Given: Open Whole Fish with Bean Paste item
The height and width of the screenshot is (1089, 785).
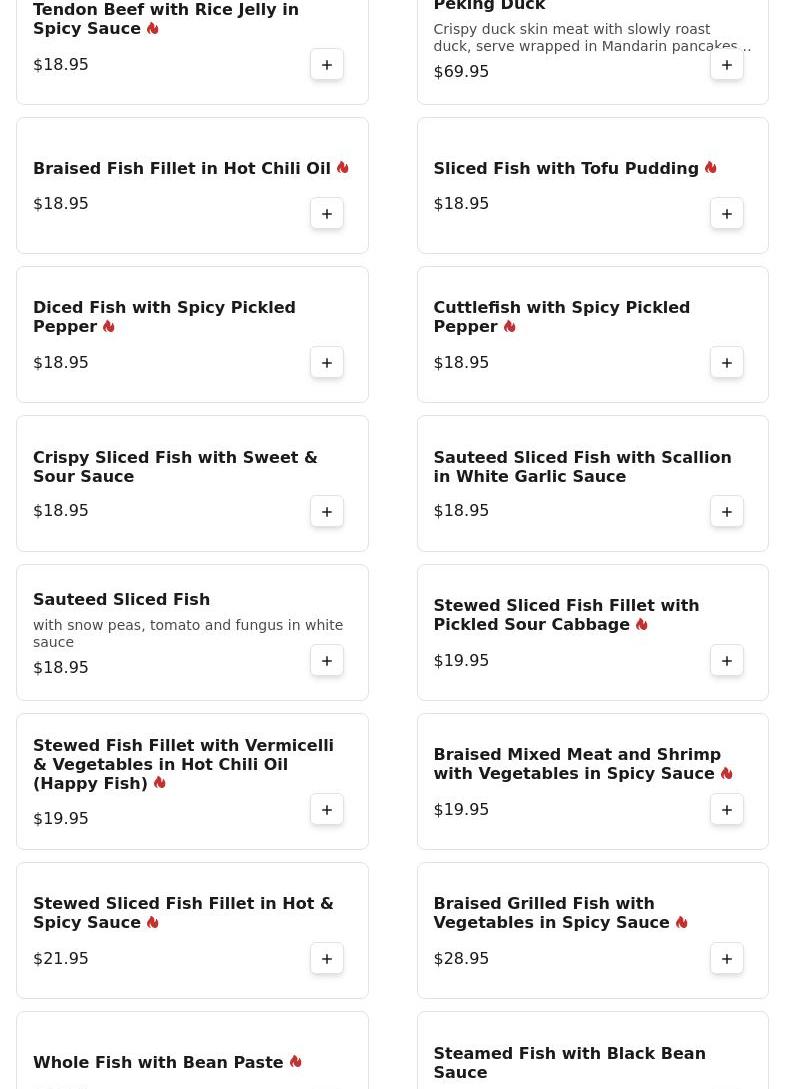Looking at the screenshot, I should pyautogui.click(x=158, y=1062).
